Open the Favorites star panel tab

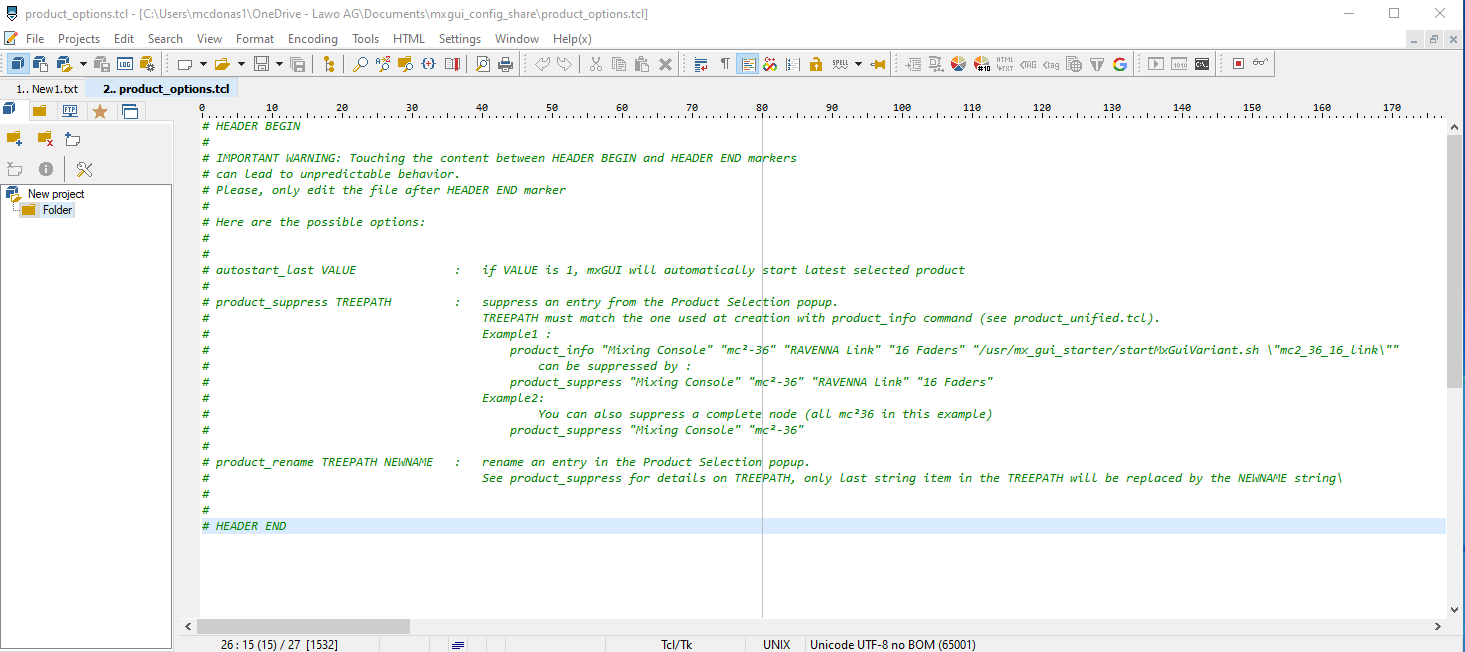click(100, 111)
